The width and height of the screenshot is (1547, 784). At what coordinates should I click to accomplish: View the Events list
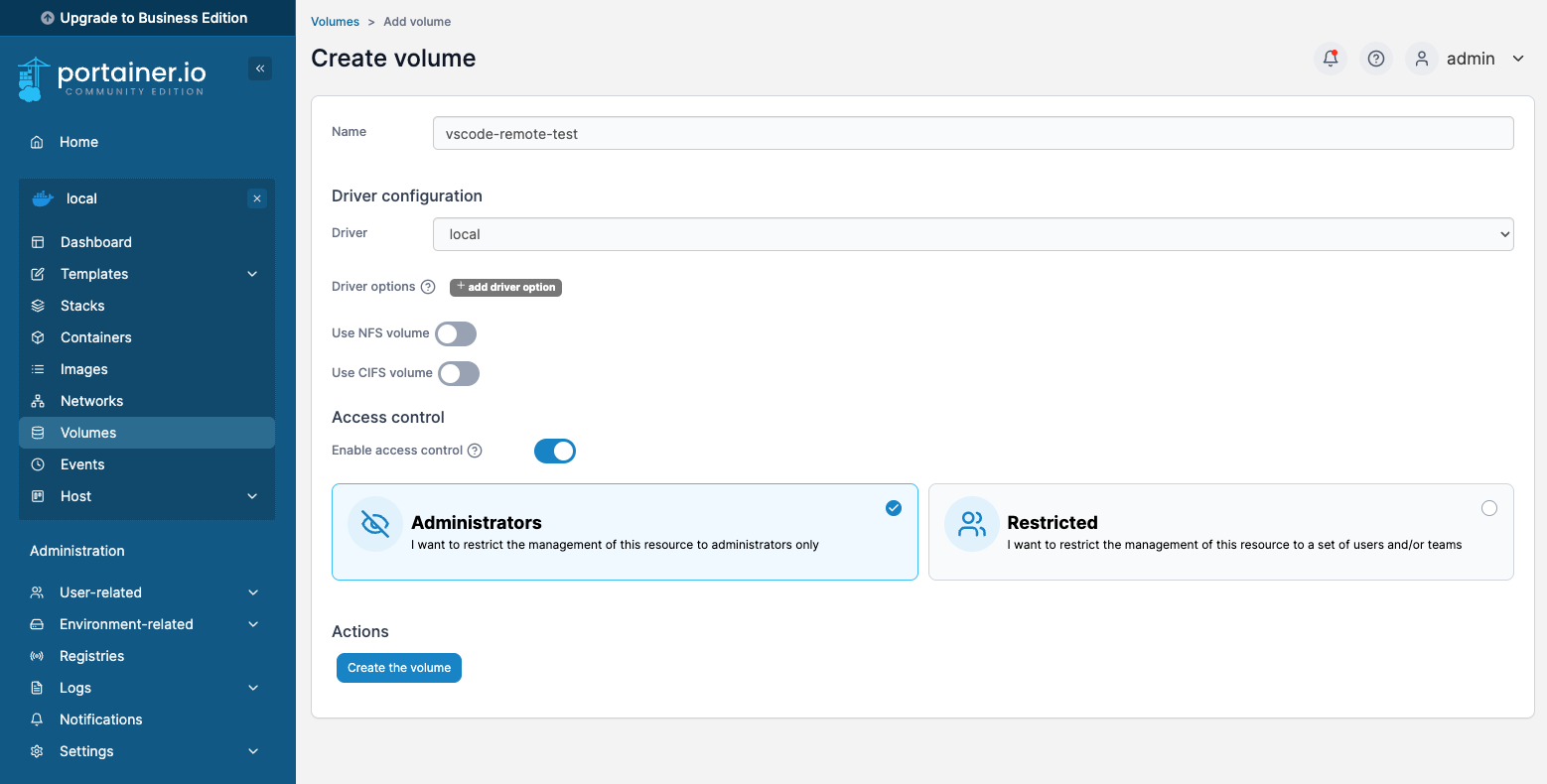click(82, 463)
